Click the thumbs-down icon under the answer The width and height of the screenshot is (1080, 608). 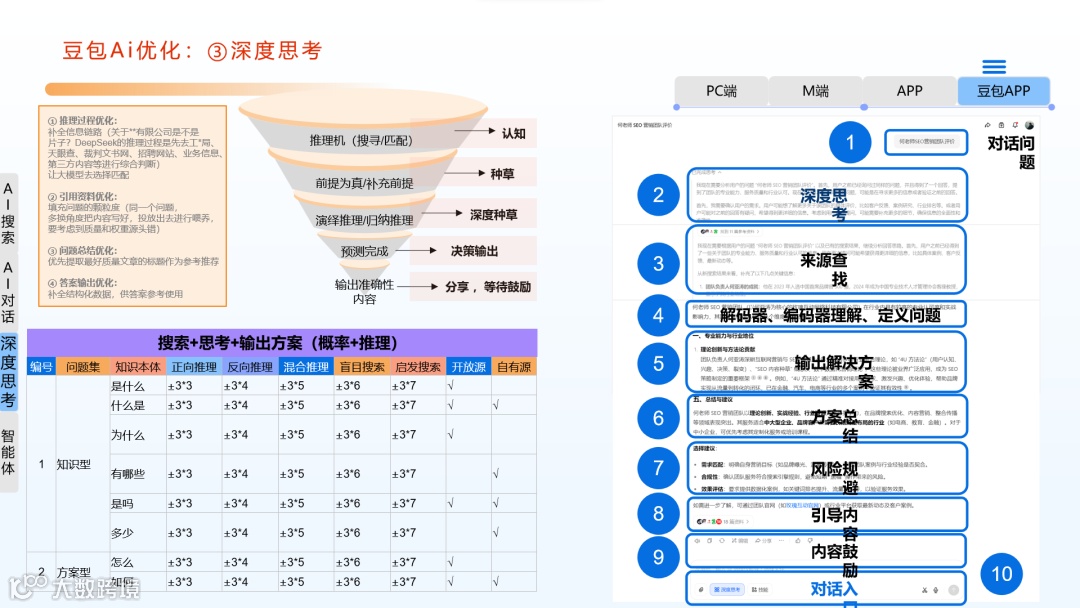(810, 541)
